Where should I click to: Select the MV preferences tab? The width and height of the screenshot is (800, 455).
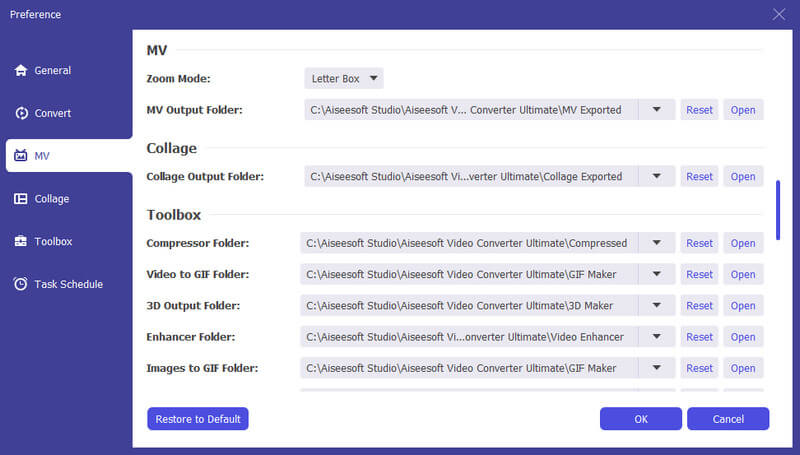point(69,156)
